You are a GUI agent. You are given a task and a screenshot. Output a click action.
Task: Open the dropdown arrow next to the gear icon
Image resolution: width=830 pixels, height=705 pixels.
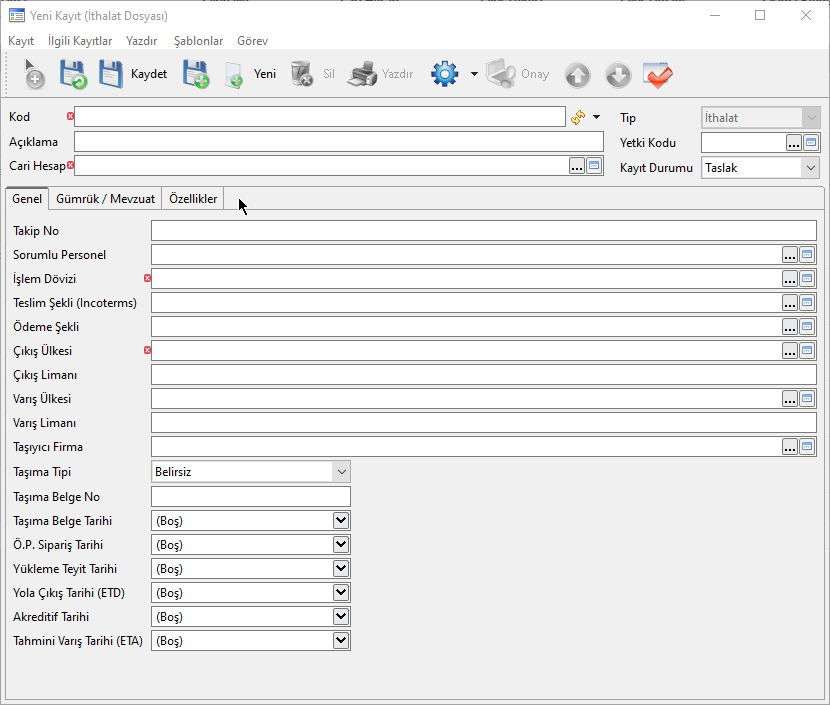point(474,75)
